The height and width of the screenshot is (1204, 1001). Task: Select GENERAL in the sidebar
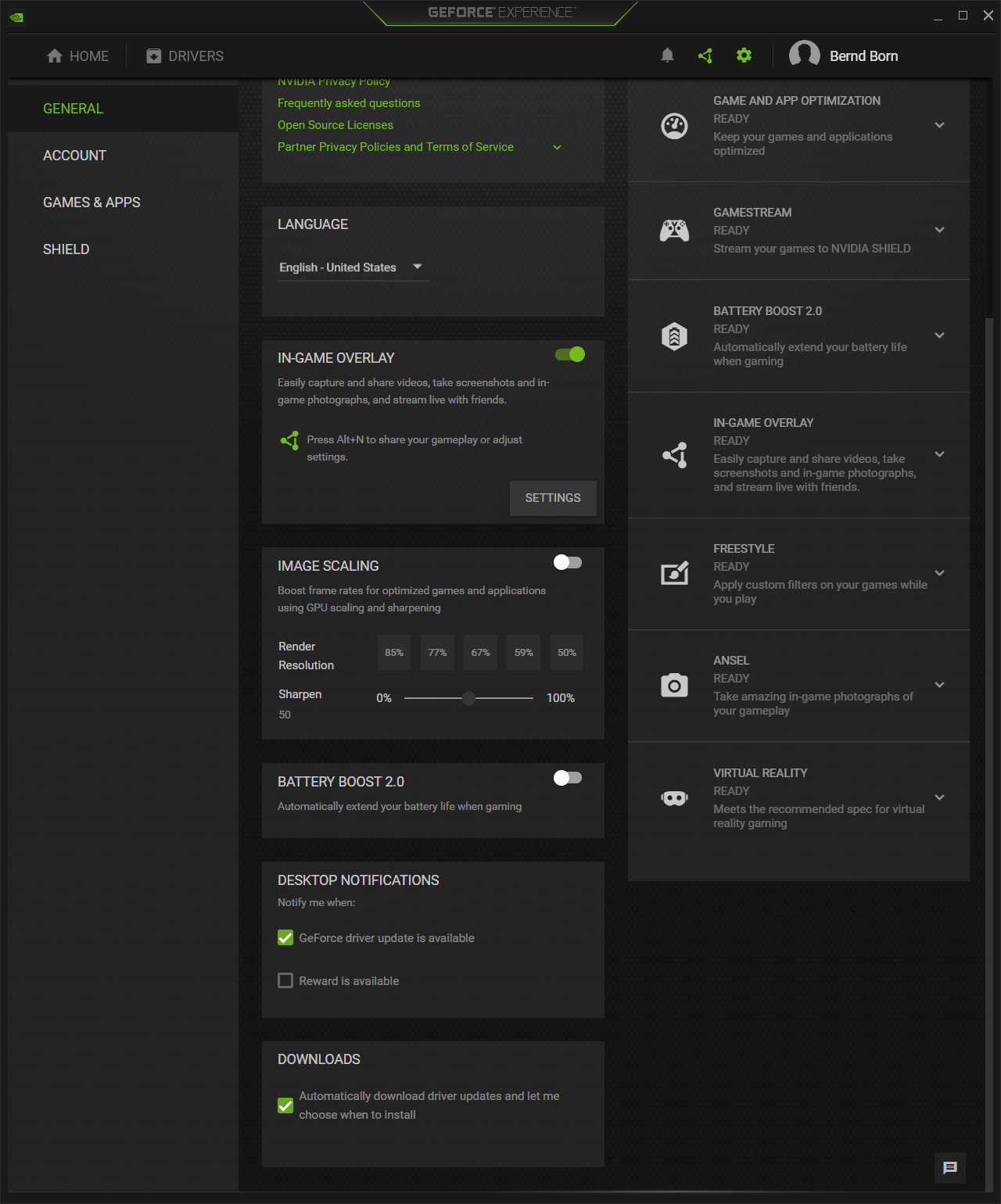click(x=123, y=109)
